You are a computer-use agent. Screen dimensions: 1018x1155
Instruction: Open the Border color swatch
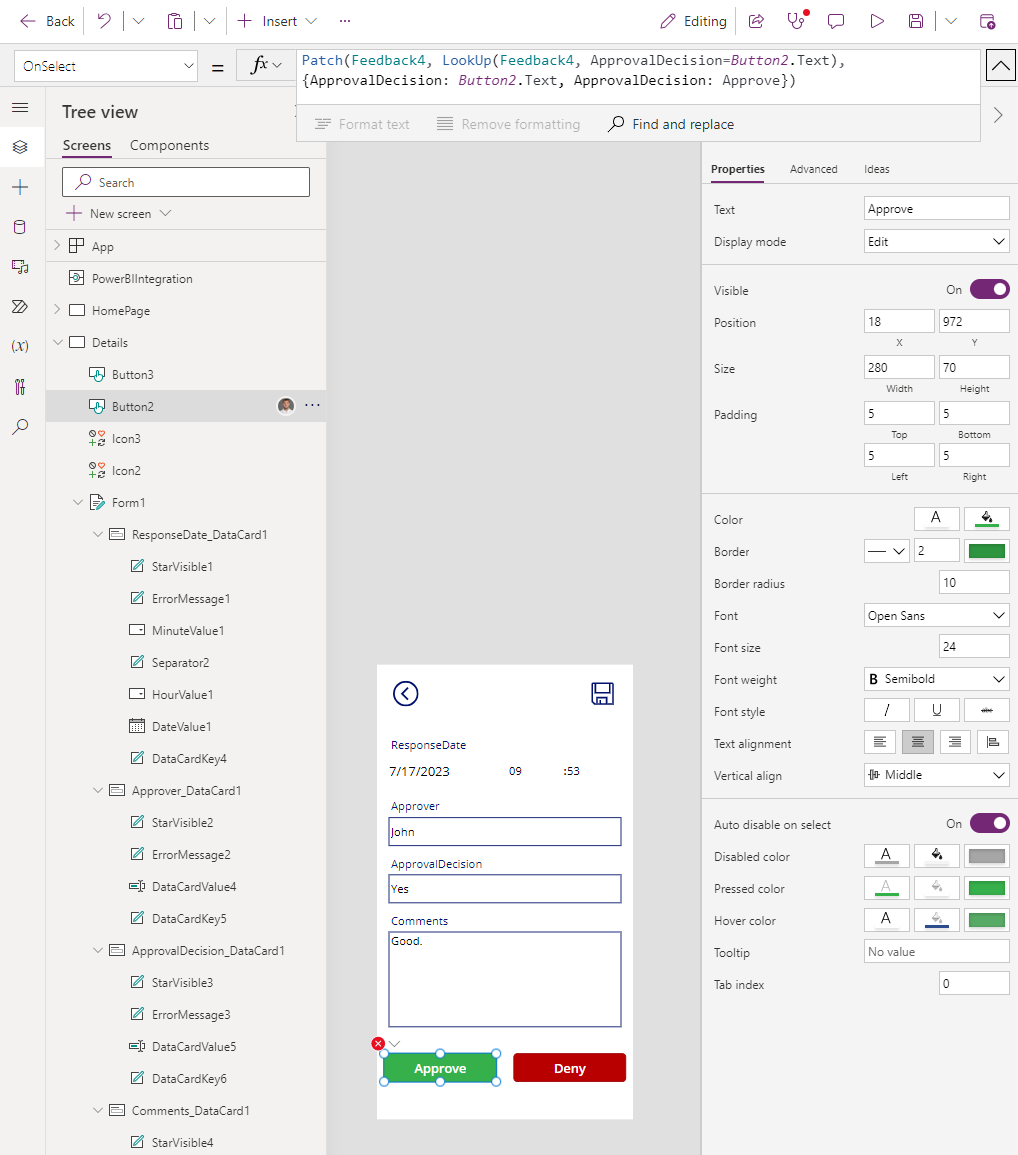click(x=985, y=550)
